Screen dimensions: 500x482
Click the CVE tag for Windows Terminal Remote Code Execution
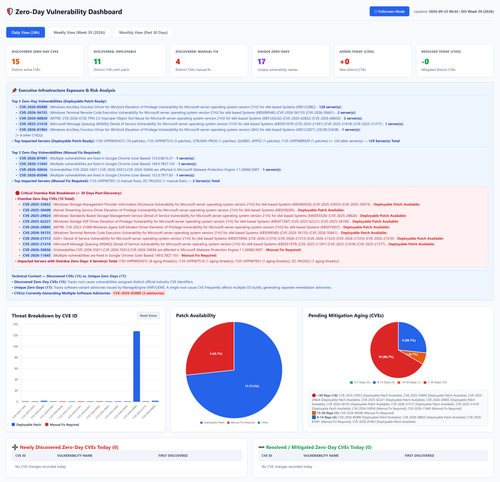(33, 113)
